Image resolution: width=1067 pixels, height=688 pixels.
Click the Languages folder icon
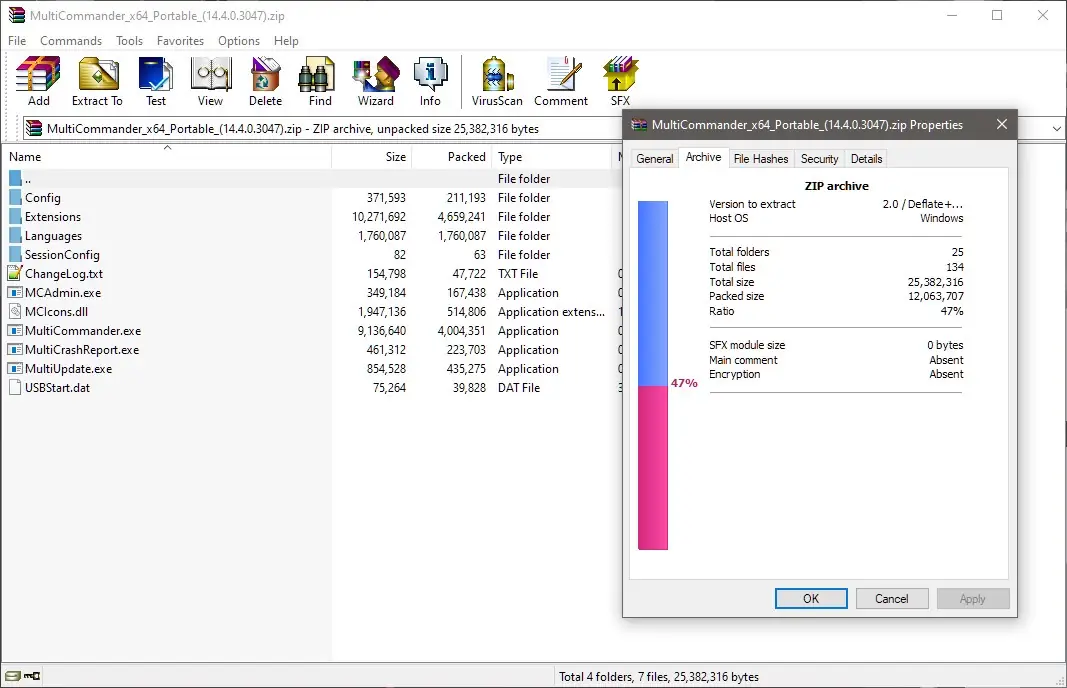(x=16, y=235)
